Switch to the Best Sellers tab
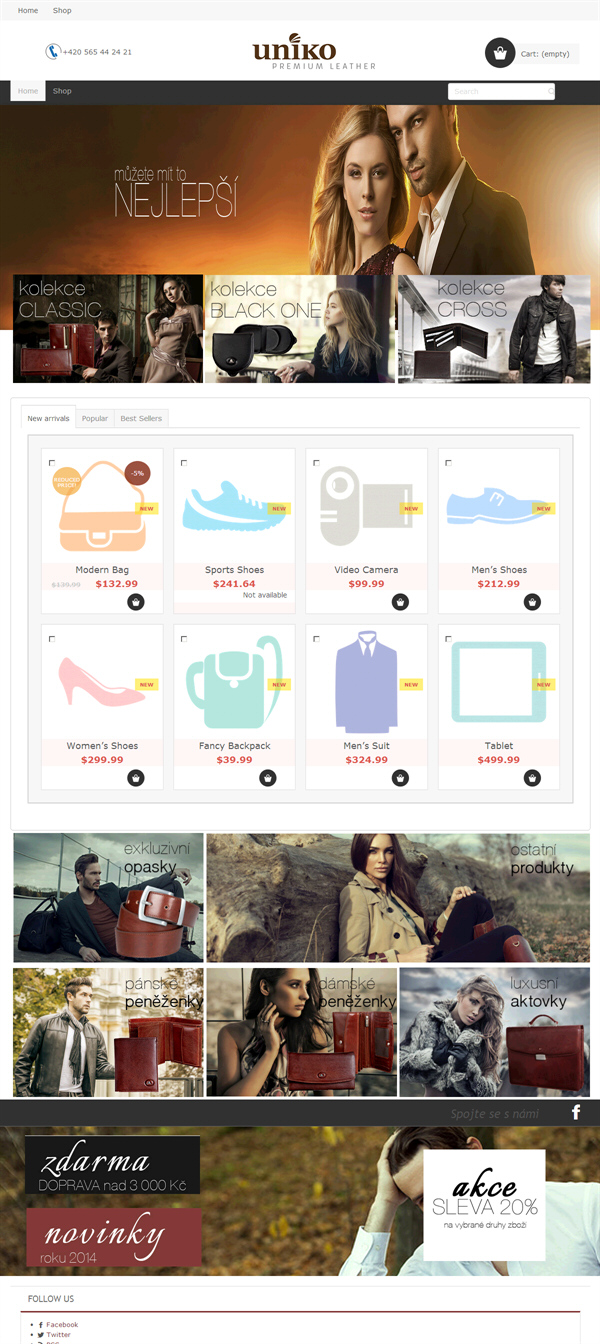The width and height of the screenshot is (600, 1344). point(141,418)
